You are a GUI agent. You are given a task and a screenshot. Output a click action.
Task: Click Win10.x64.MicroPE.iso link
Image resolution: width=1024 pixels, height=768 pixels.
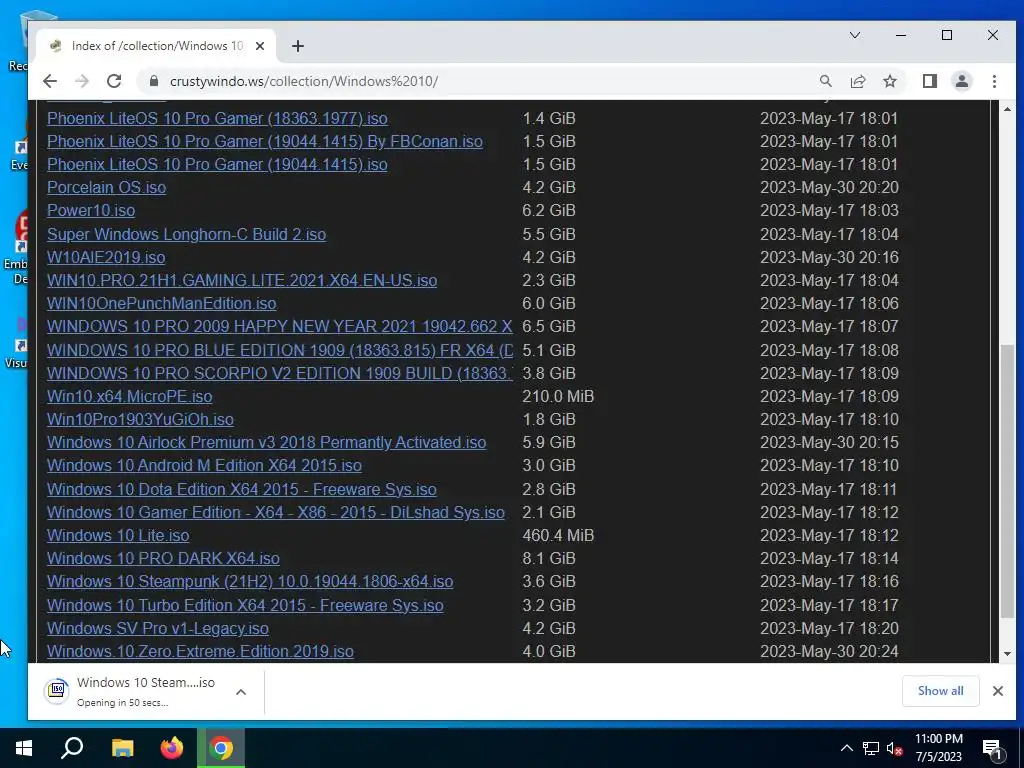click(129, 396)
